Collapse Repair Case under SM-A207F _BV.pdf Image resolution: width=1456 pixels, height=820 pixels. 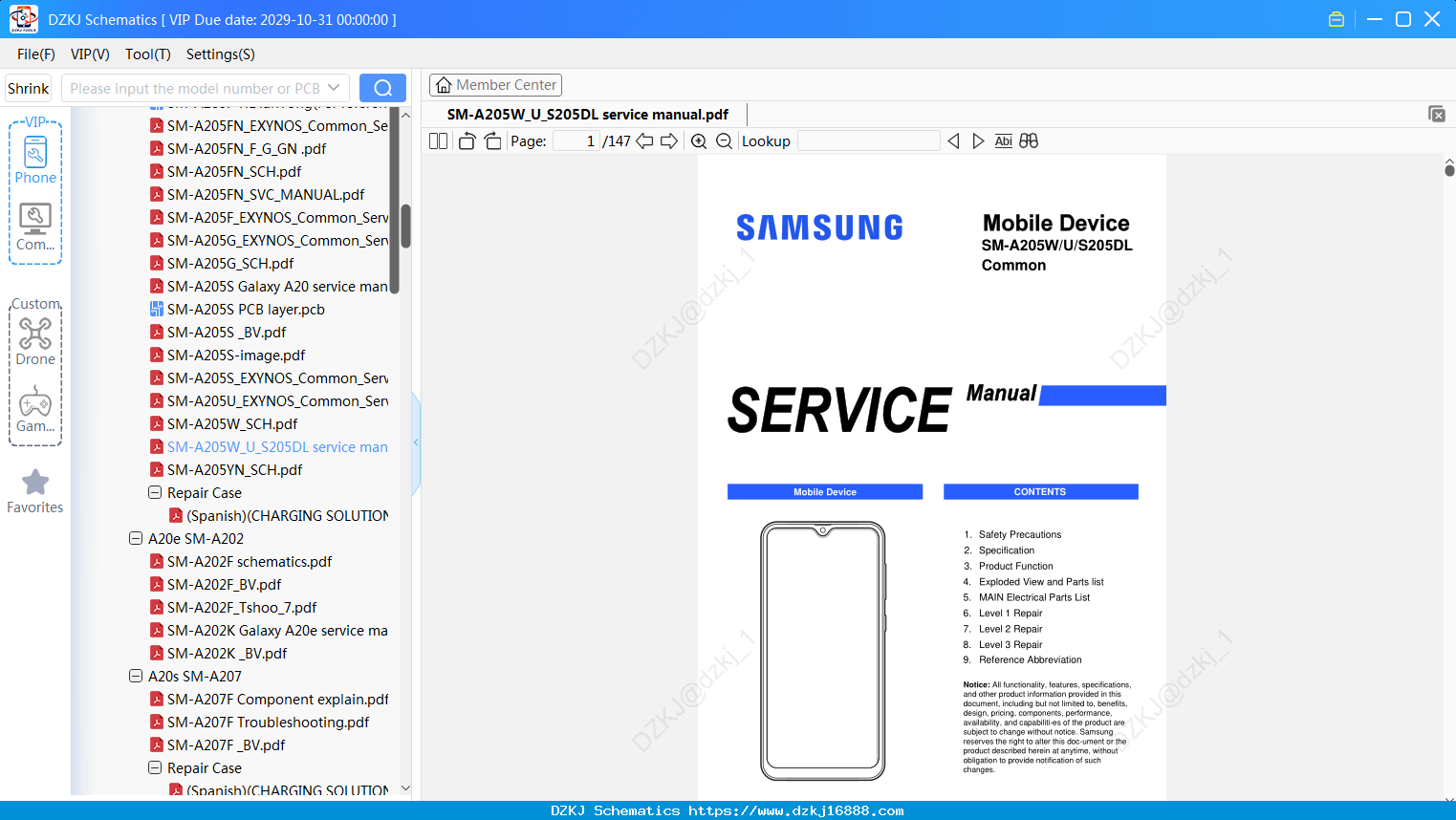[x=155, y=768]
